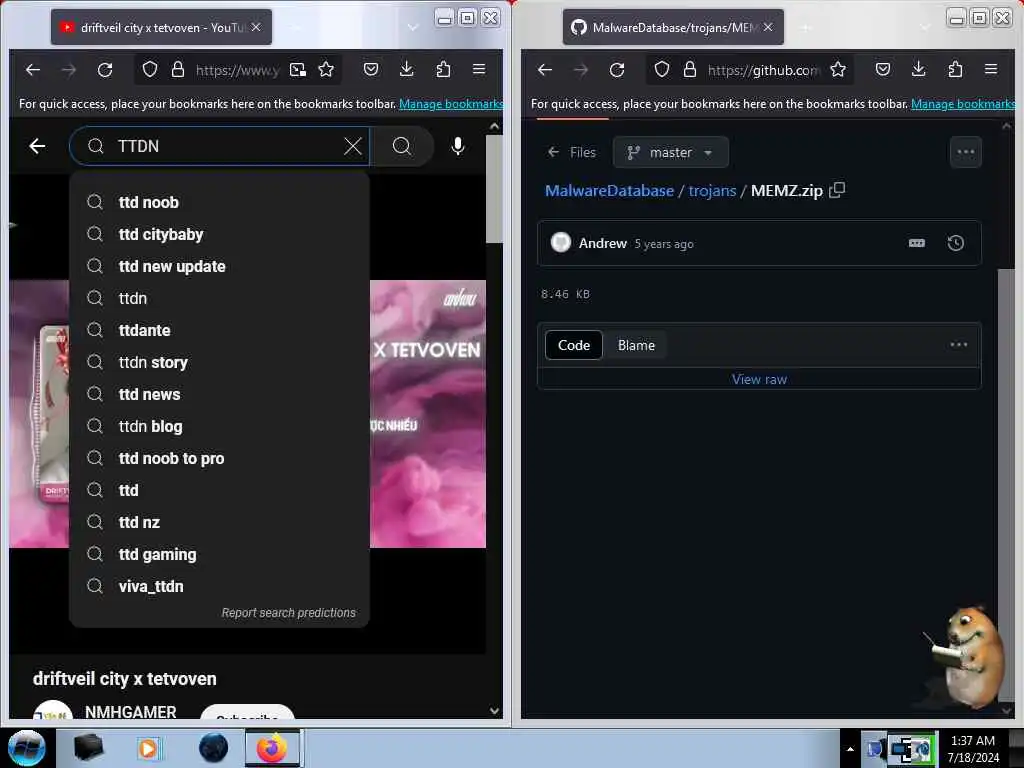Show hidden system tray icons arrow

(x=850, y=749)
